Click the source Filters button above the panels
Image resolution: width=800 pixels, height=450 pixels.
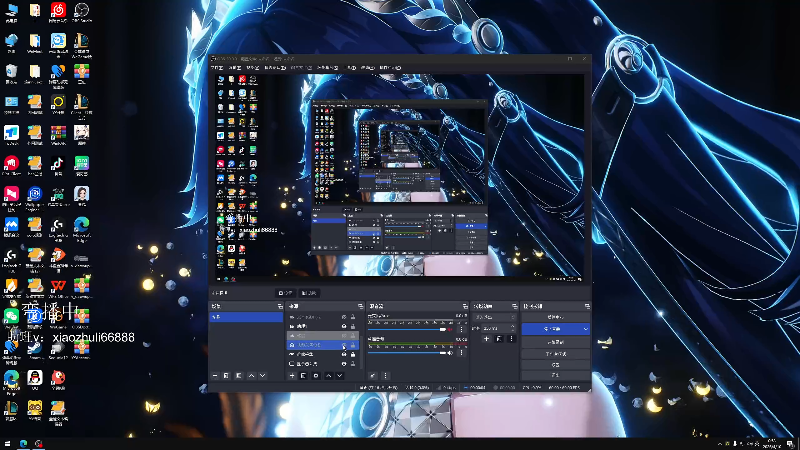(309, 293)
